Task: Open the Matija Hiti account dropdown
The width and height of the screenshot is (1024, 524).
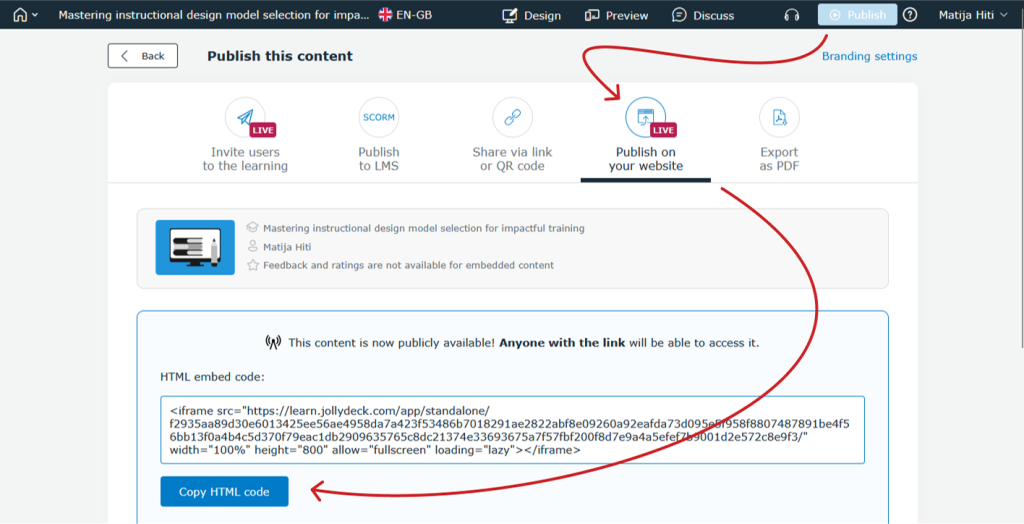Action: click(x=972, y=15)
